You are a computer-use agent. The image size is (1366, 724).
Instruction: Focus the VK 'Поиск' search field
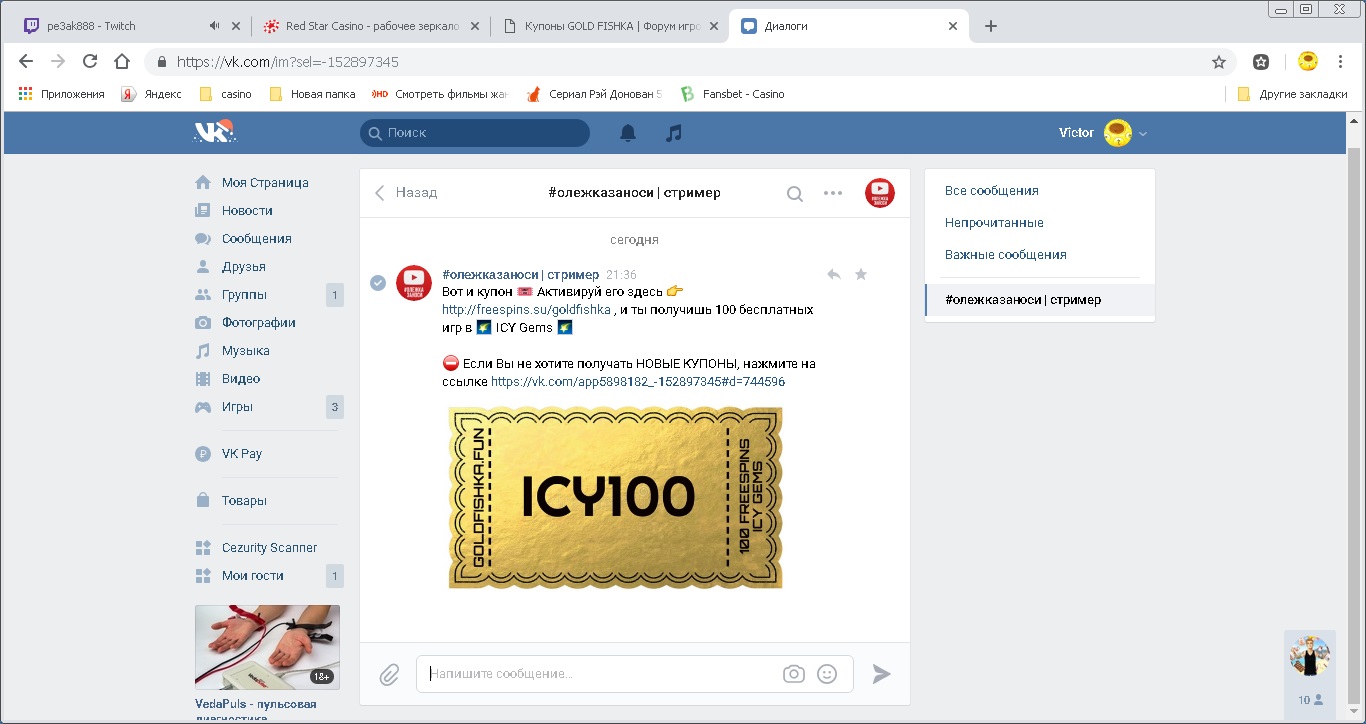475,133
